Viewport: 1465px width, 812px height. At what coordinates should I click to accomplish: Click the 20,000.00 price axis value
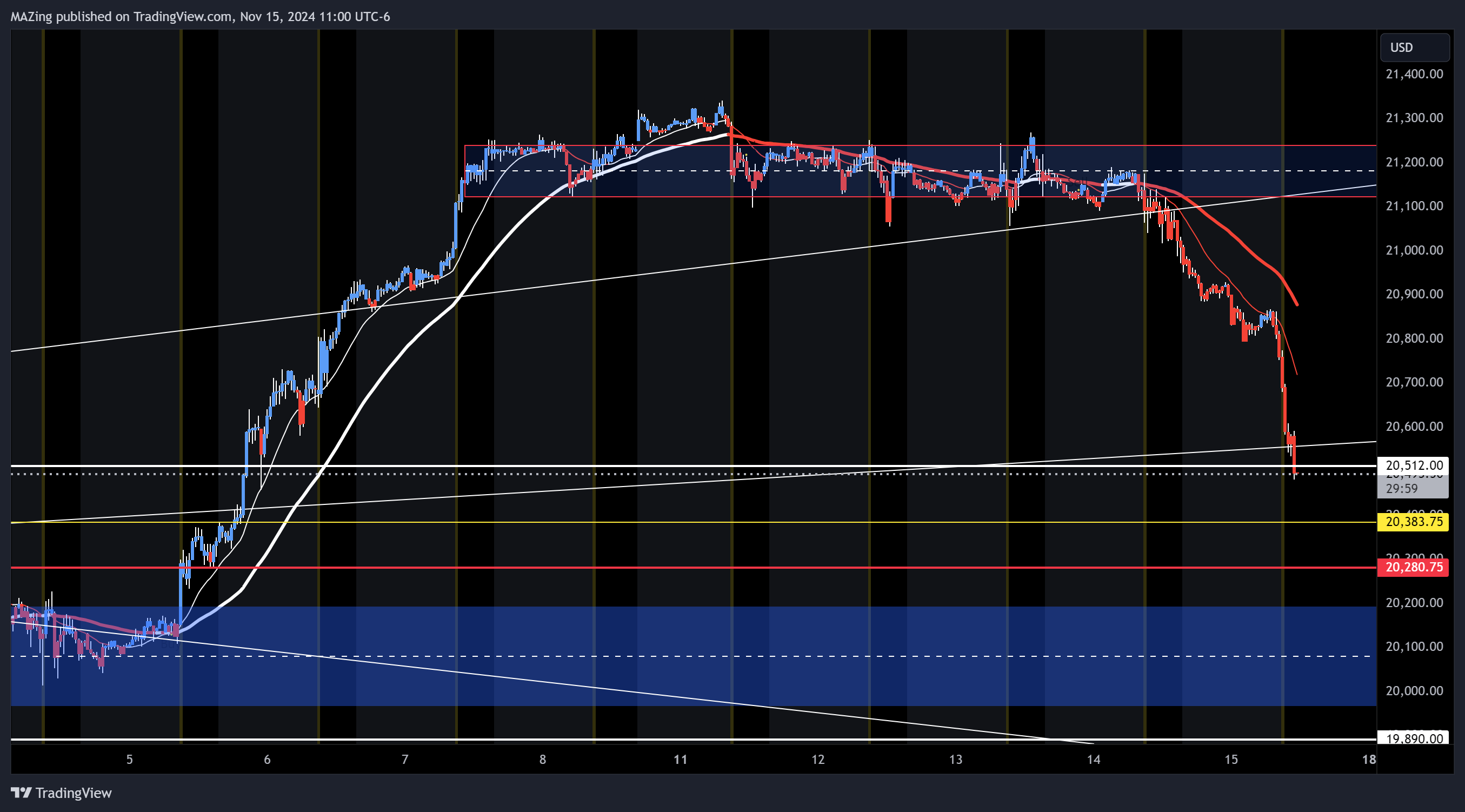(1414, 691)
